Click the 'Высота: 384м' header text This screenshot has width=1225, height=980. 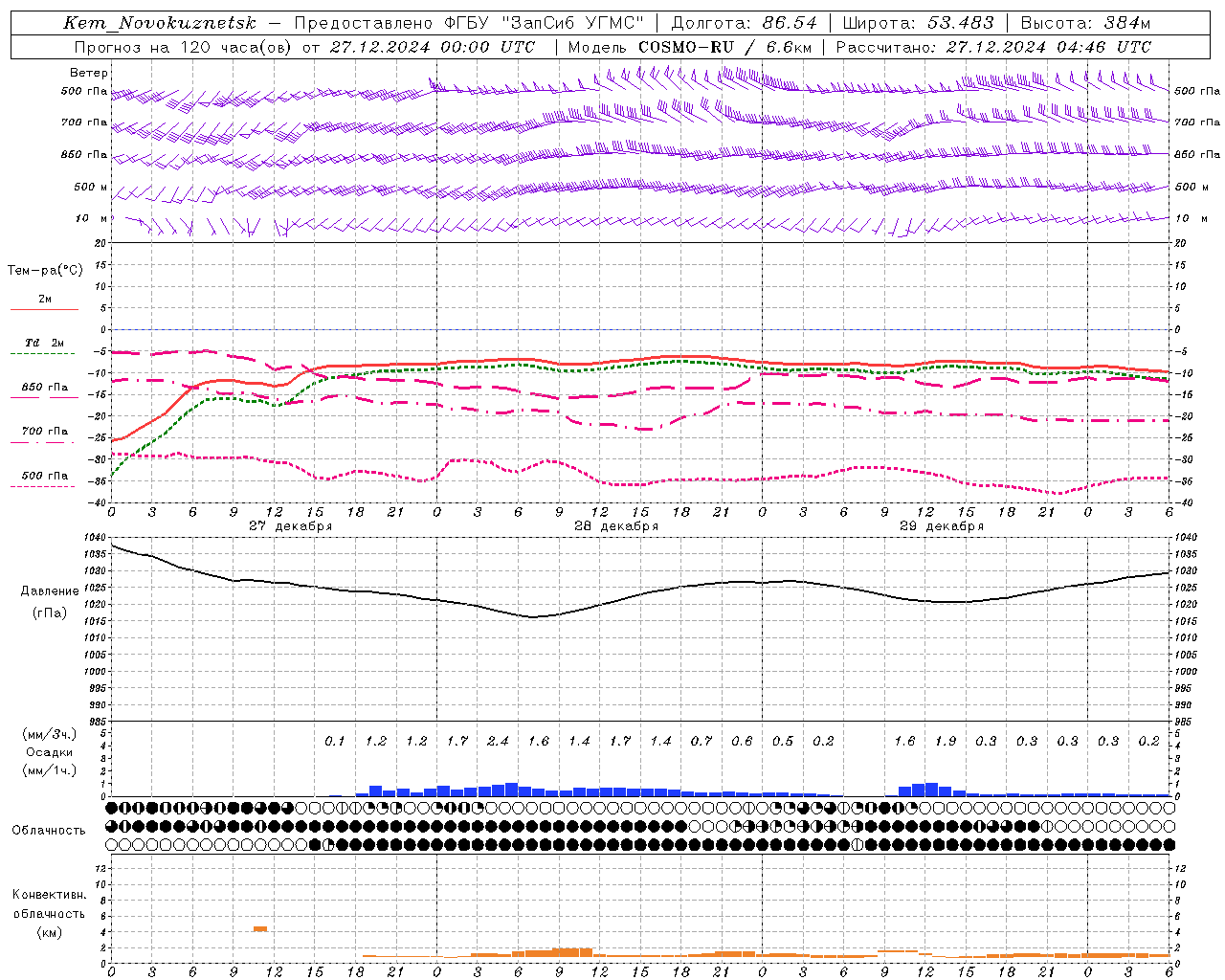(1085, 23)
